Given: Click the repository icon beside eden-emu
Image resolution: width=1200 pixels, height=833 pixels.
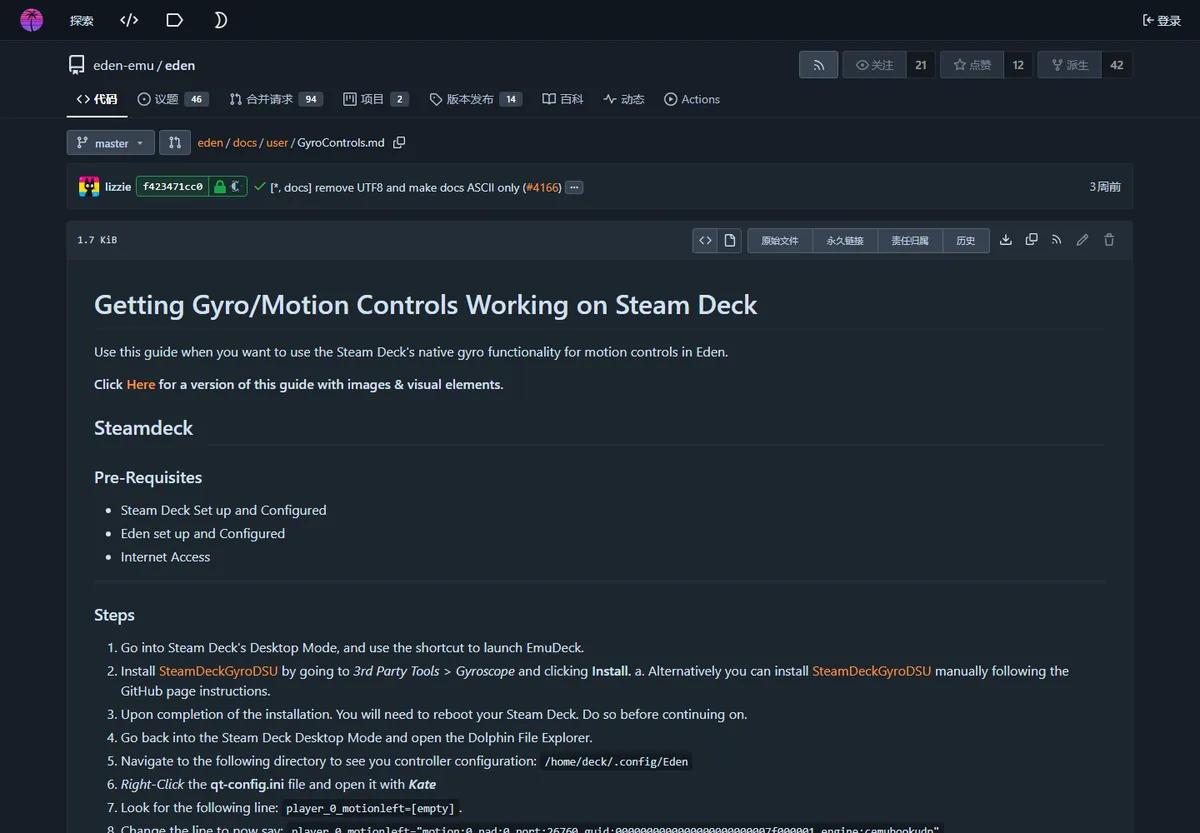Looking at the screenshot, I should [x=77, y=65].
